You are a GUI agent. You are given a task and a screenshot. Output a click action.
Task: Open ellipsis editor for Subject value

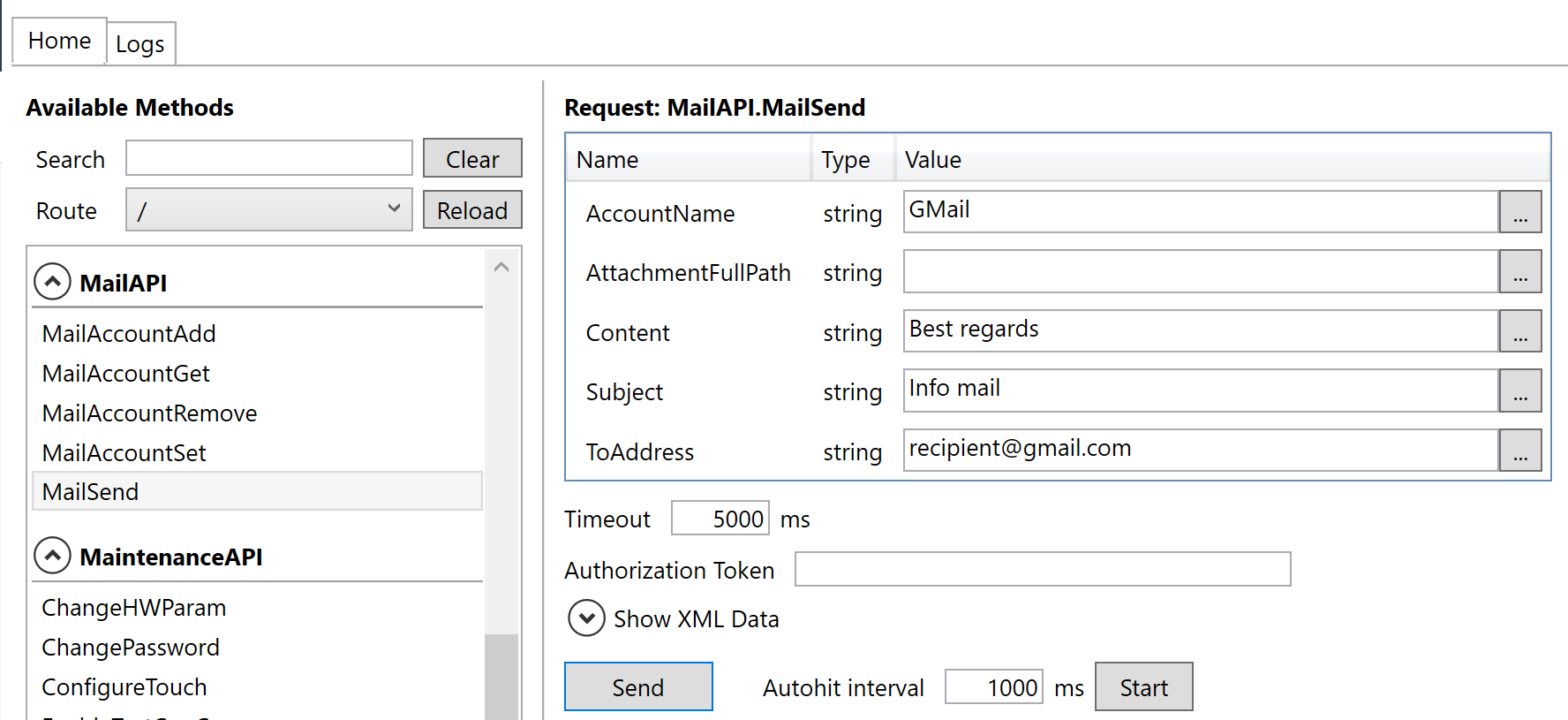coord(1519,390)
